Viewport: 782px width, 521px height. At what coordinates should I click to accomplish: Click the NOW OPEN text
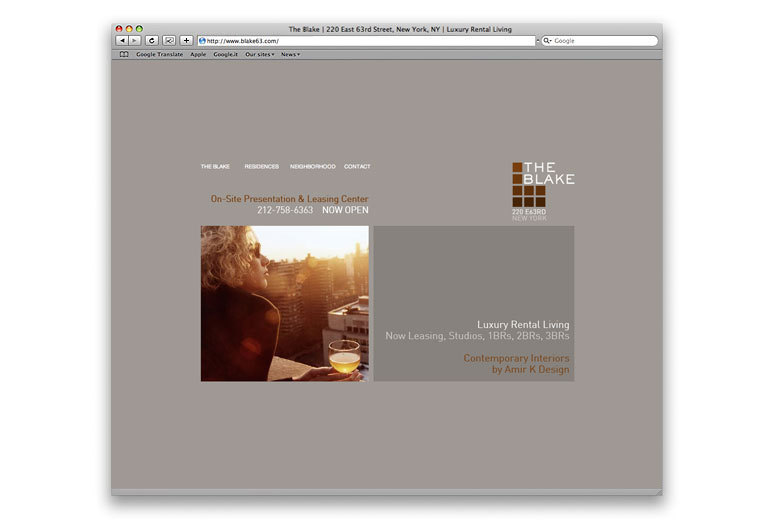point(345,210)
